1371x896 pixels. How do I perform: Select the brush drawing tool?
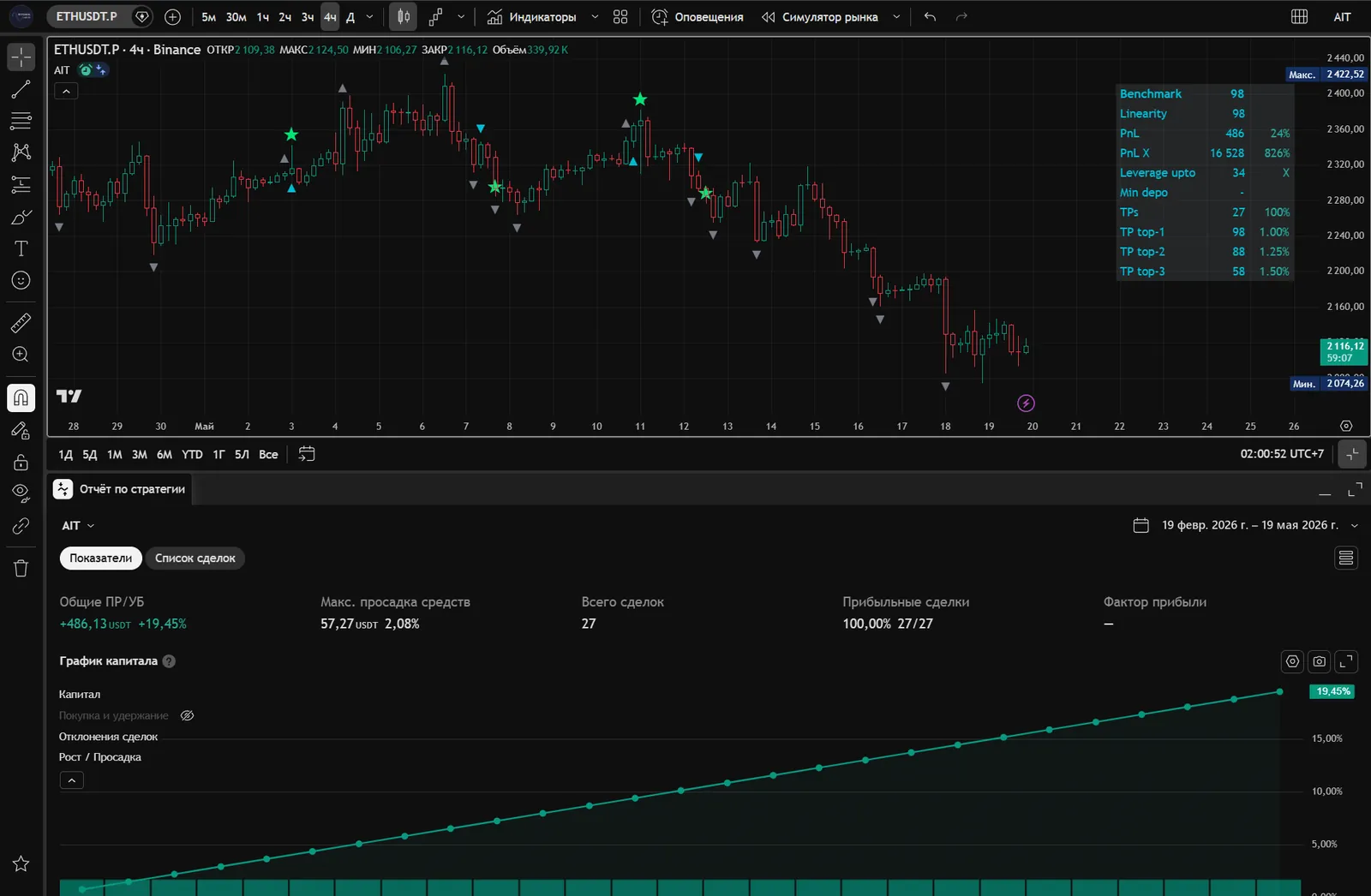(x=21, y=217)
